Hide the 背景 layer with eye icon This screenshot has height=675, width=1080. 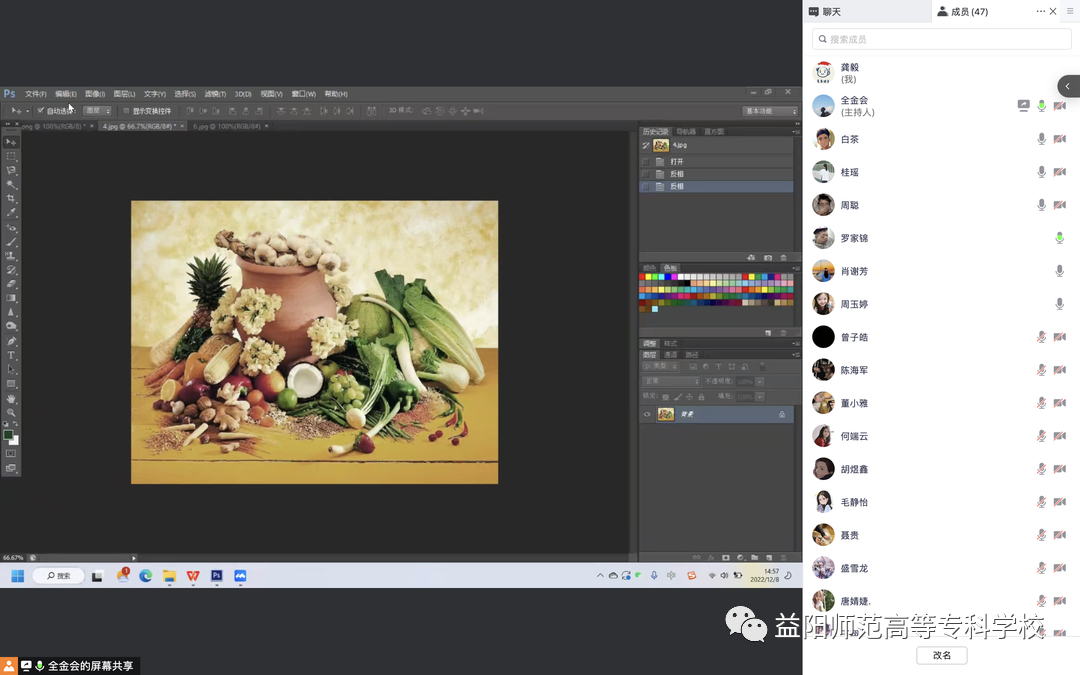tap(647, 415)
